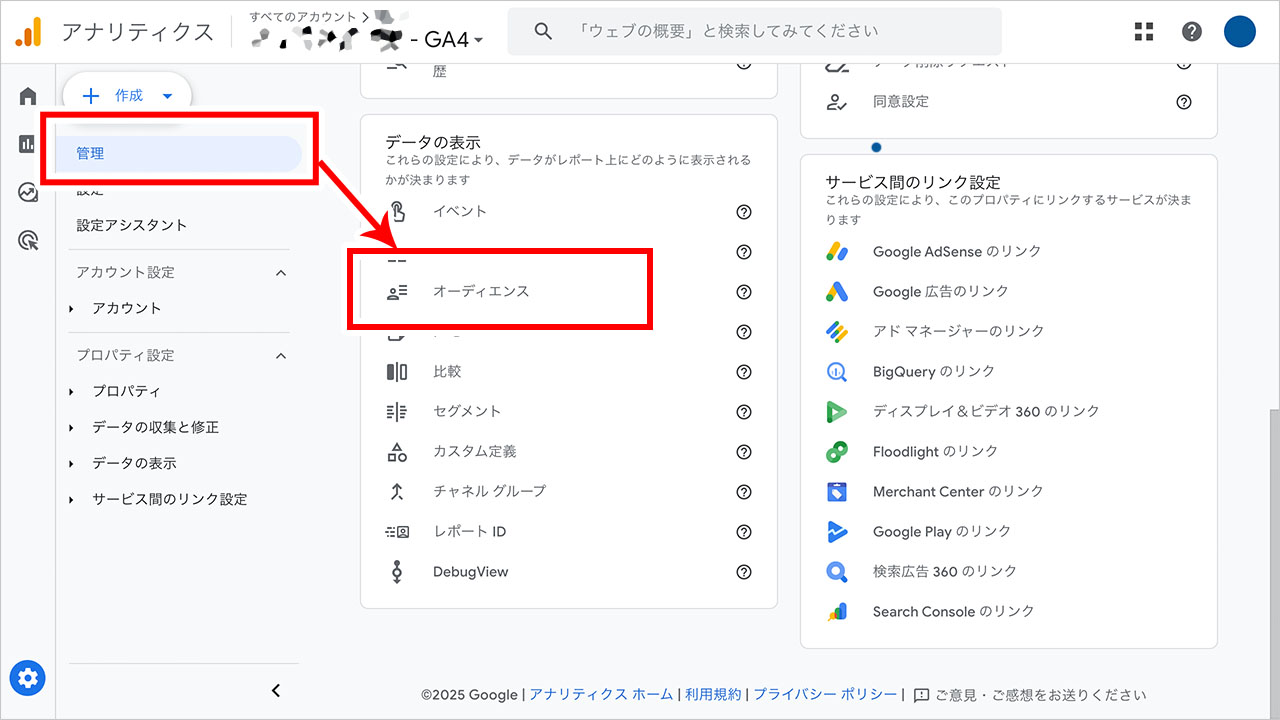Viewport: 1280px width, 720px height.
Task: Show help for レポート ID
Action: coord(744,532)
